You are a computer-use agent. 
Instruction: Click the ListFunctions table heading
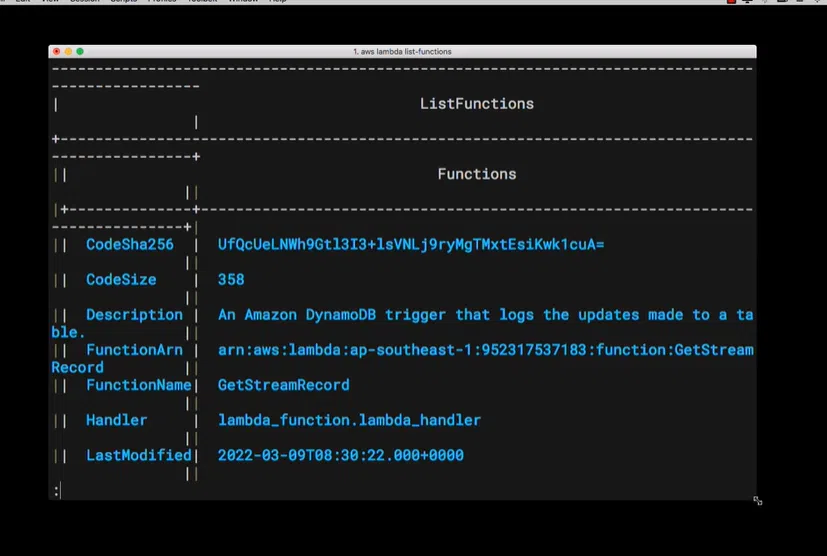coord(477,103)
